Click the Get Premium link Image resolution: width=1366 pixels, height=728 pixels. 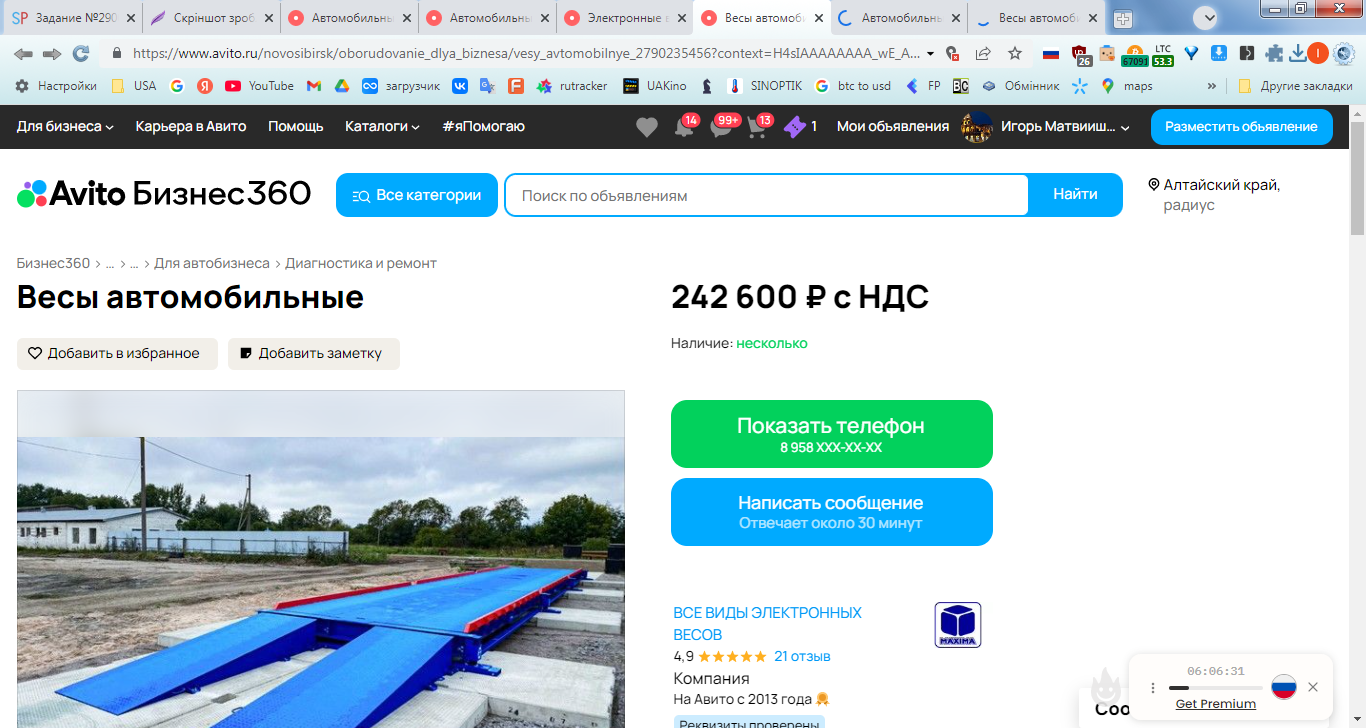tap(1216, 704)
